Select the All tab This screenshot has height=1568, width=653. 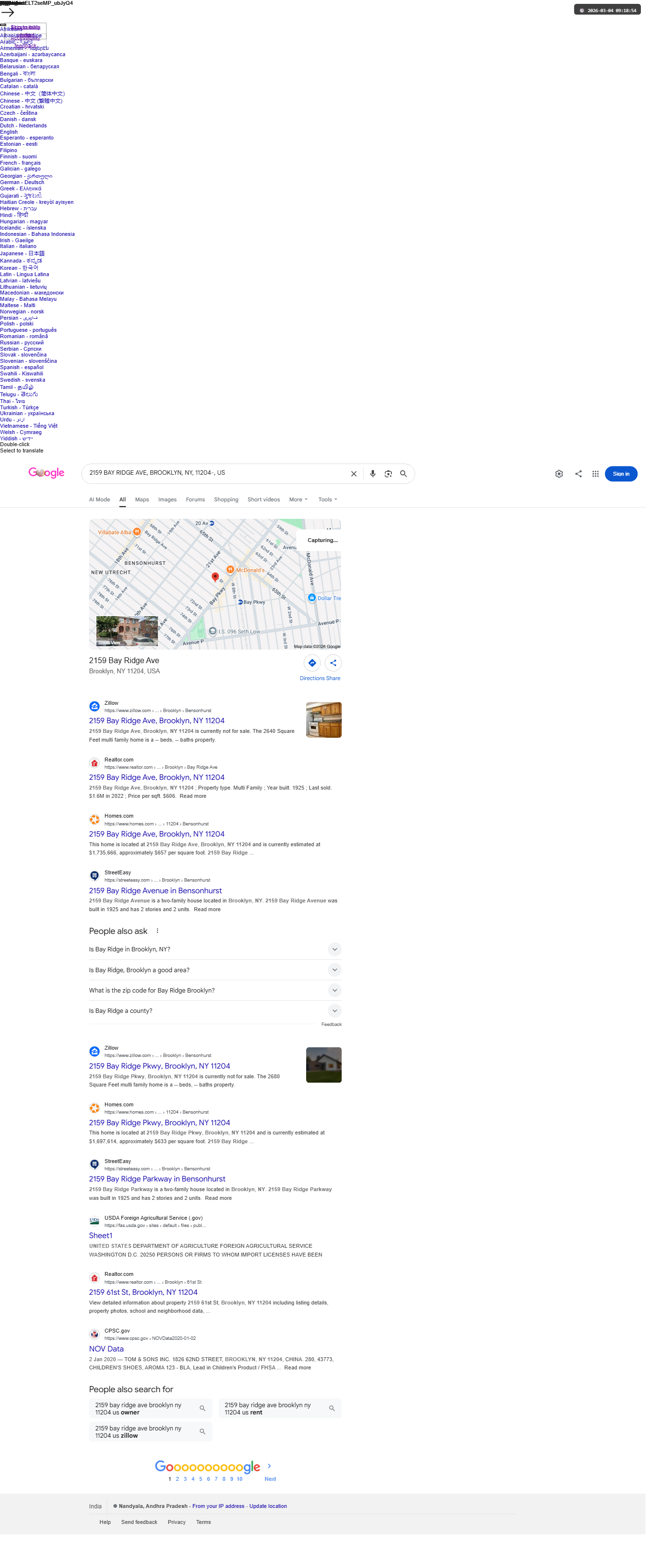point(123,499)
